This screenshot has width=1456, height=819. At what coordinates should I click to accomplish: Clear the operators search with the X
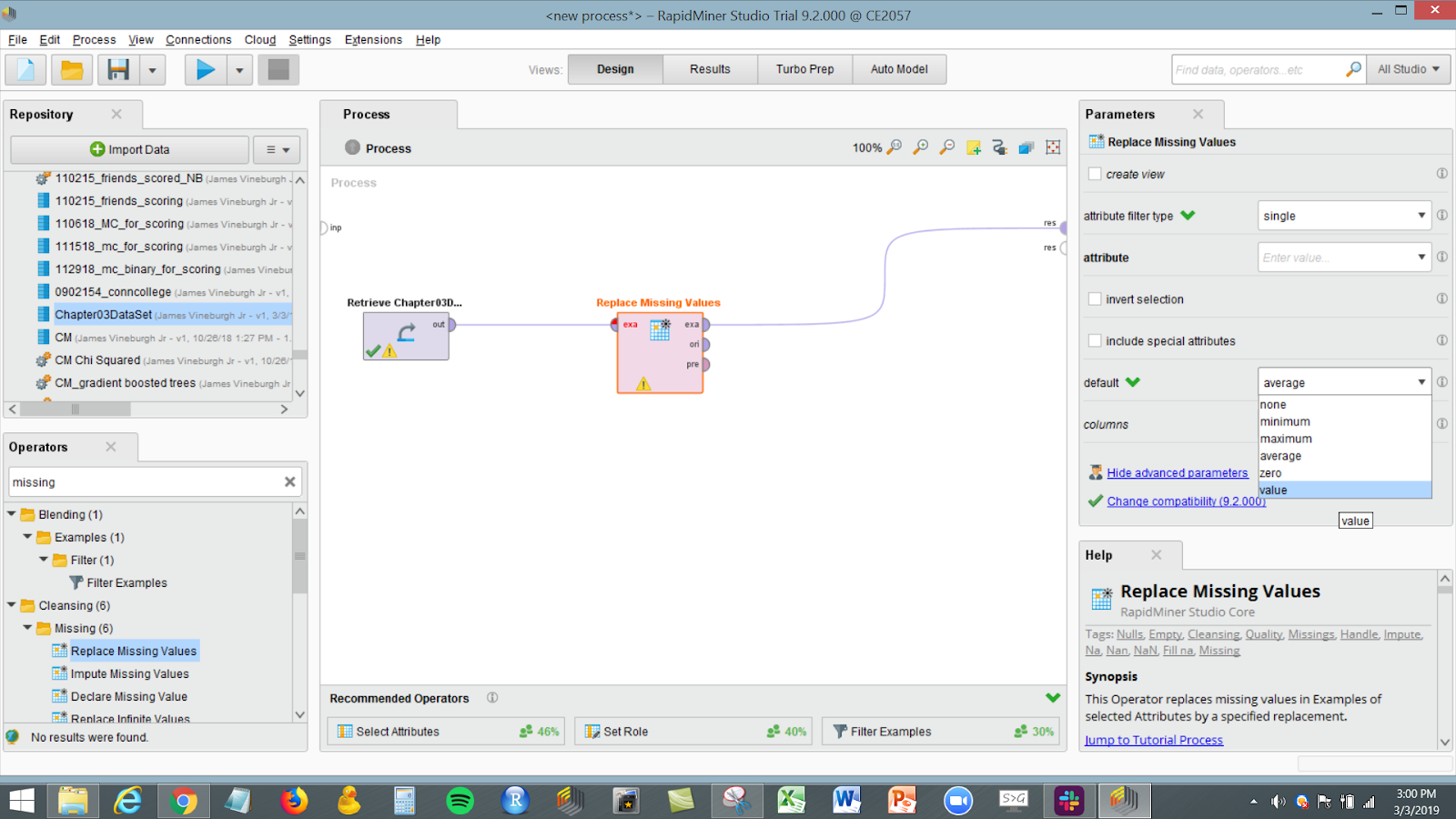tap(290, 482)
